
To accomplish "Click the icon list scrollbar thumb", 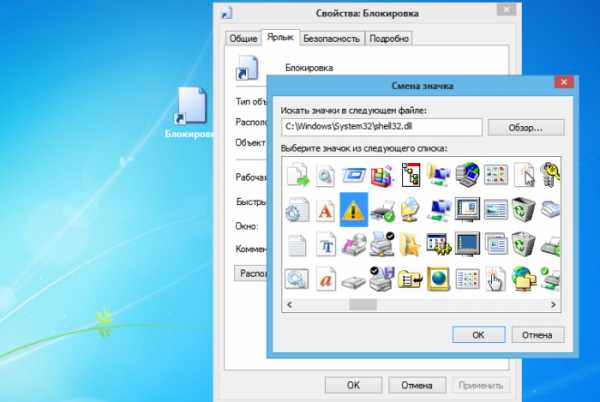I will (x=363, y=304).
